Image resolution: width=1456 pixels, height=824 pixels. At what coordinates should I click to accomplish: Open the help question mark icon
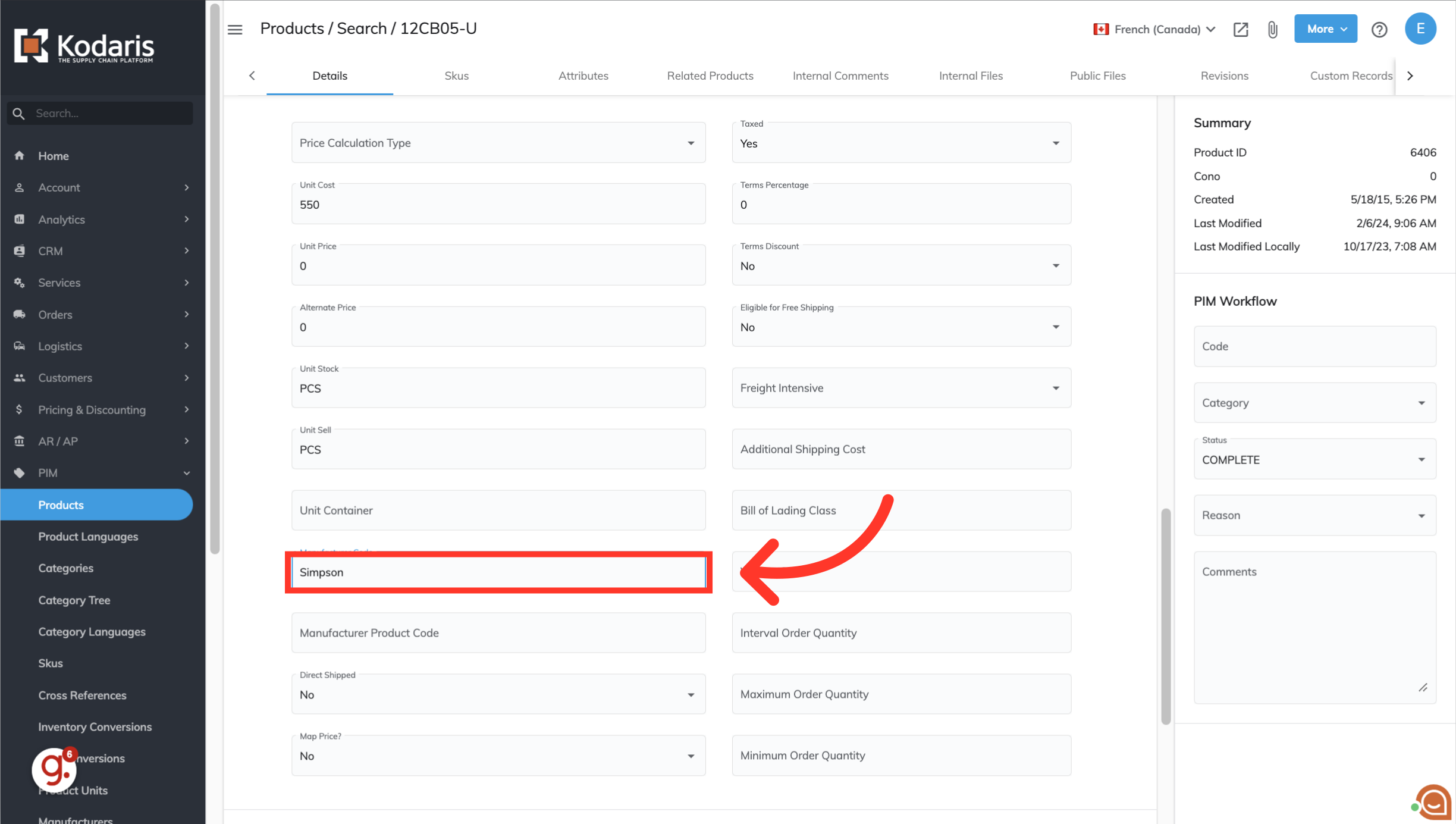click(x=1379, y=29)
